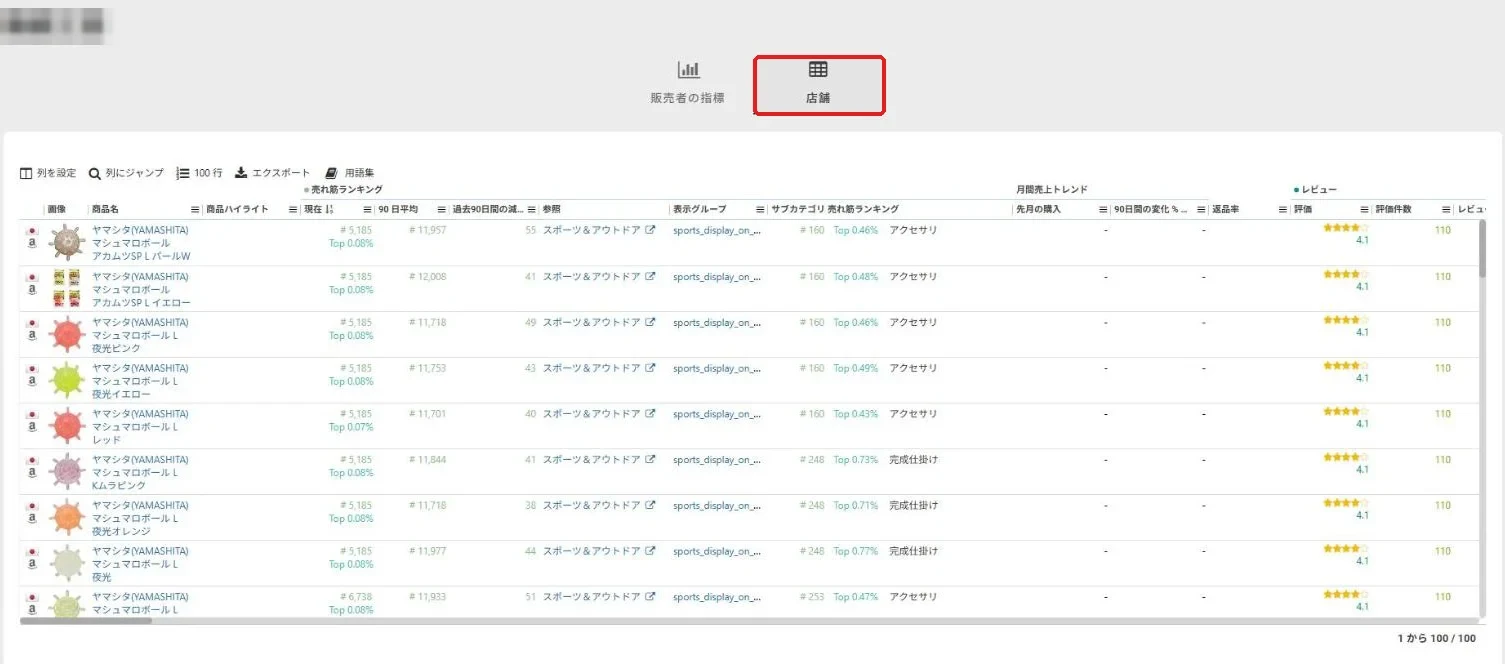Click the 画像 column header

point(57,209)
